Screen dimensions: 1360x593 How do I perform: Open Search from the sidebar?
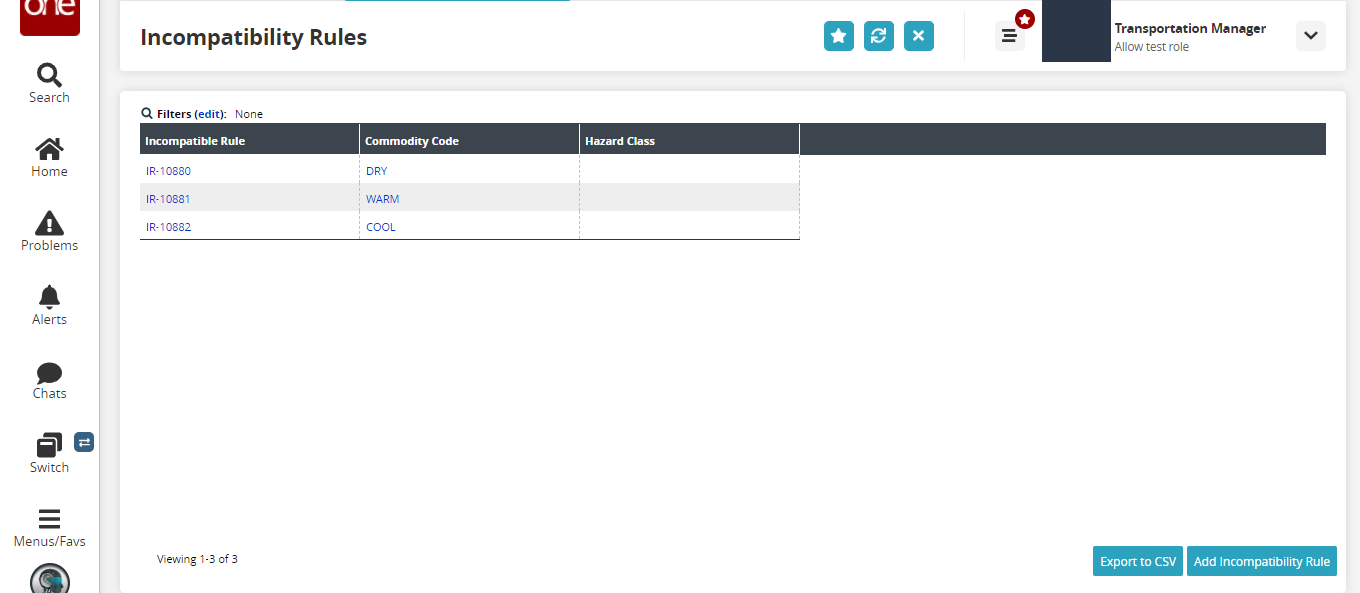[x=49, y=84]
